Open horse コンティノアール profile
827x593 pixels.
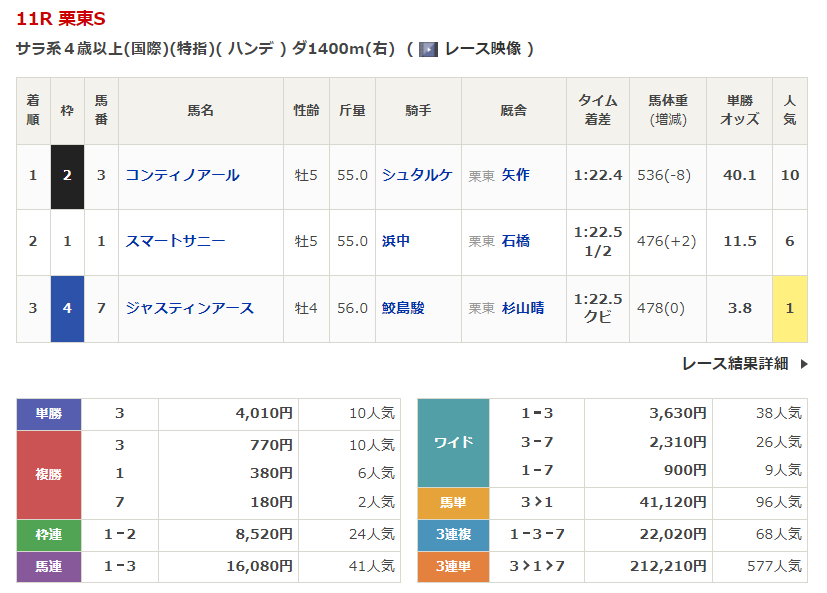pos(182,175)
